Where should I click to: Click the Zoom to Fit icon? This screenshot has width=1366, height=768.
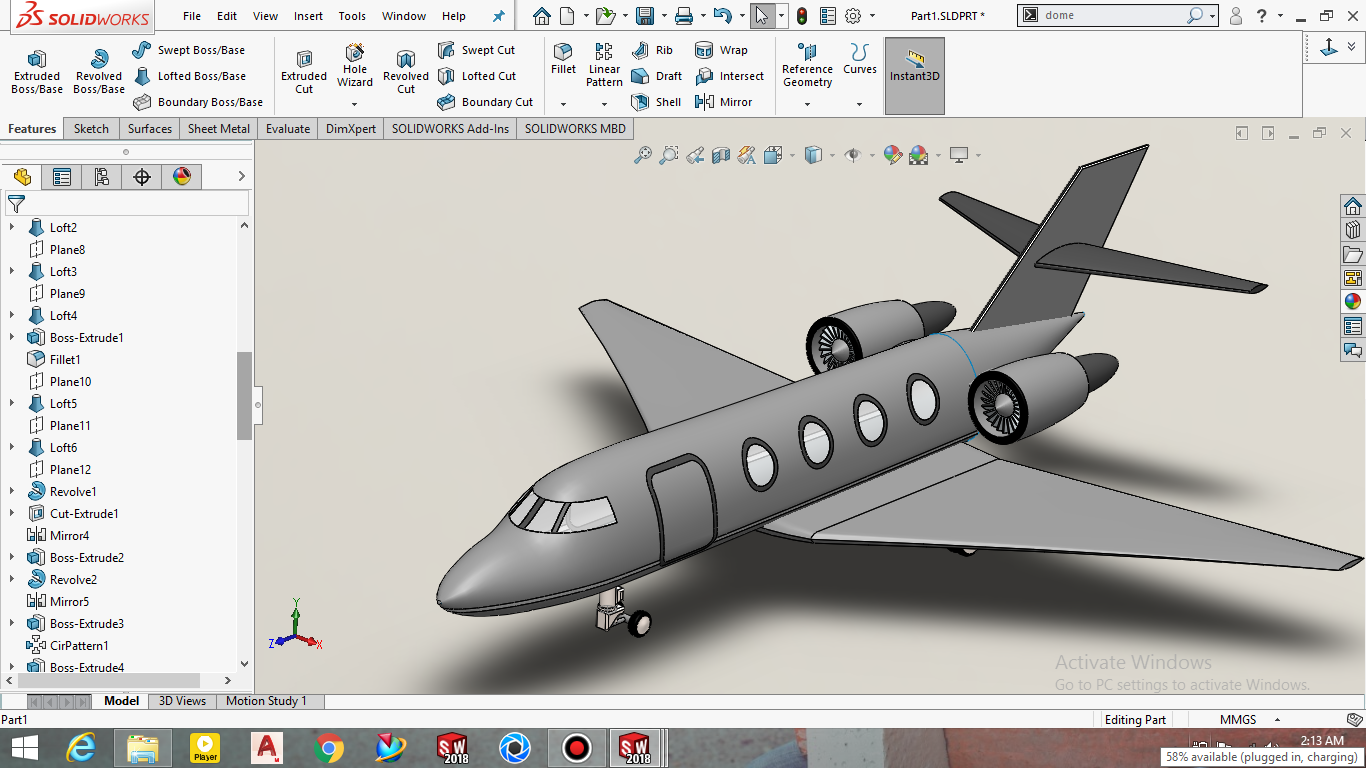click(642, 155)
